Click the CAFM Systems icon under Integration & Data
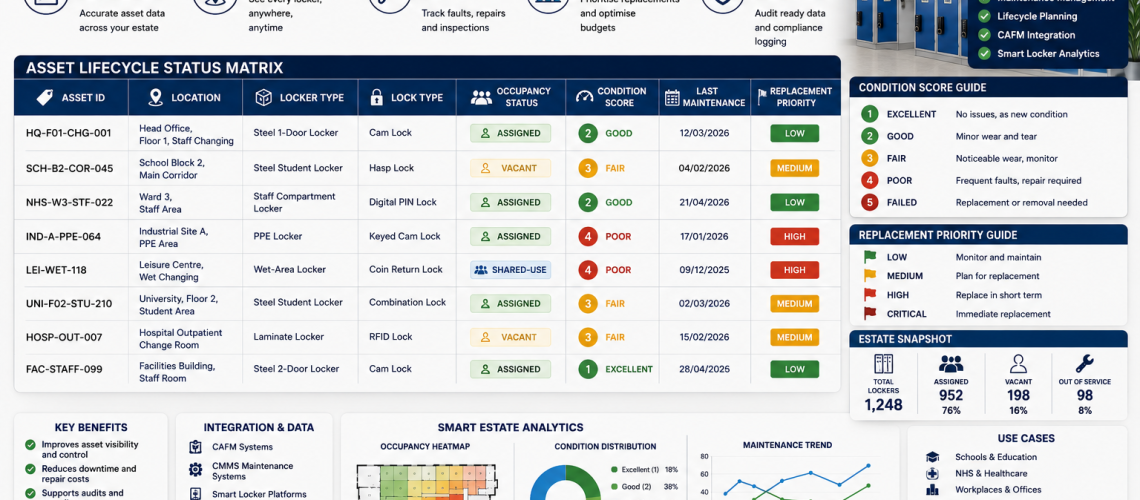This screenshot has width=1140, height=500. point(195,447)
